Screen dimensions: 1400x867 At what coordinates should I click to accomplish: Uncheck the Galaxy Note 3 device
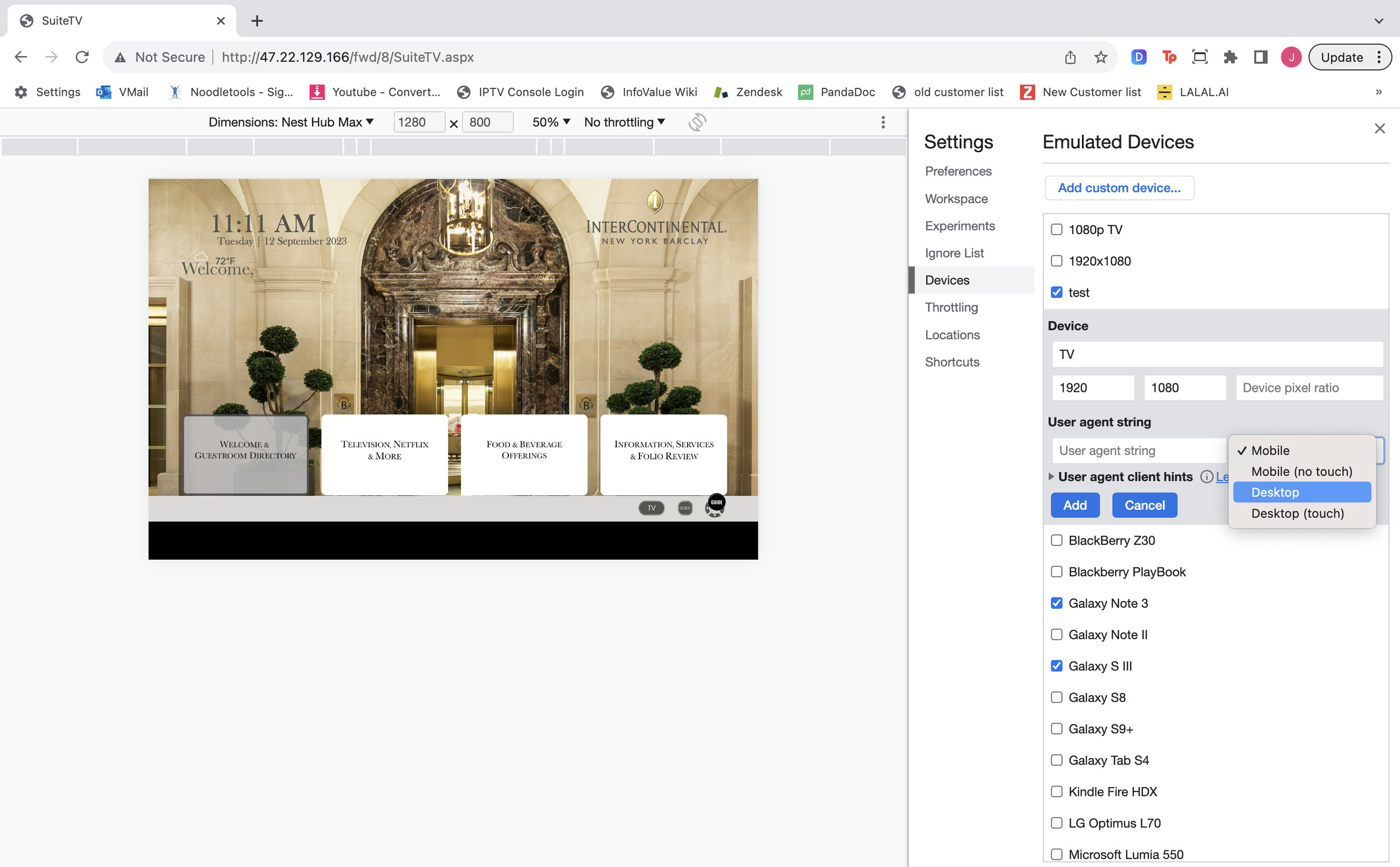pyautogui.click(x=1057, y=603)
